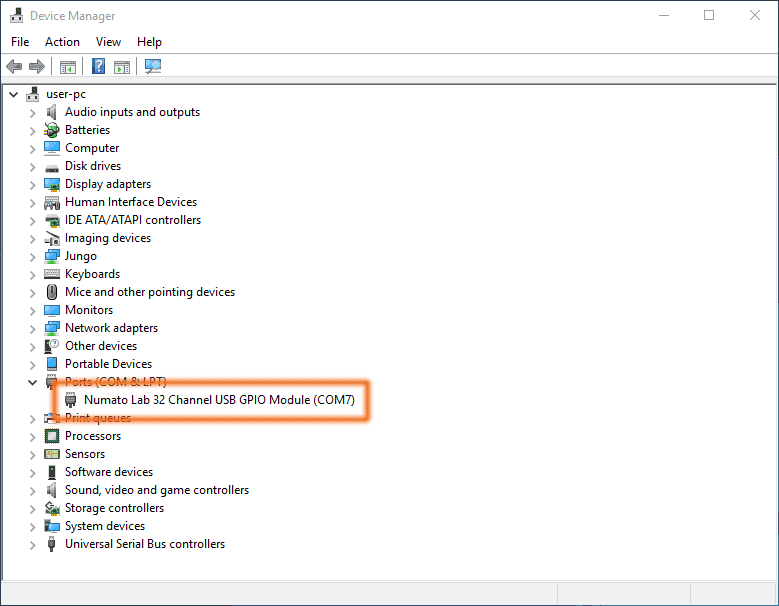Image resolution: width=779 pixels, height=606 pixels.
Task: Expand Universal Serial Bus controllers node
Action: (32, 544)
